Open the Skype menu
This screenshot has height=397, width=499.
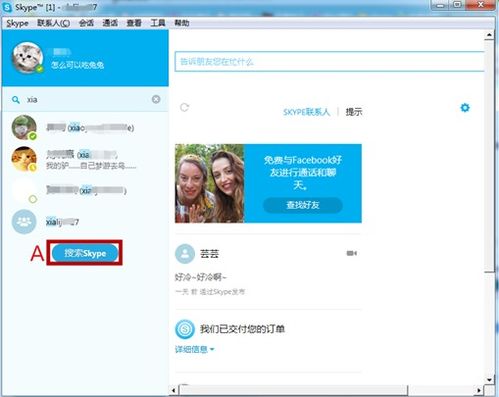(x=17, y=23)
